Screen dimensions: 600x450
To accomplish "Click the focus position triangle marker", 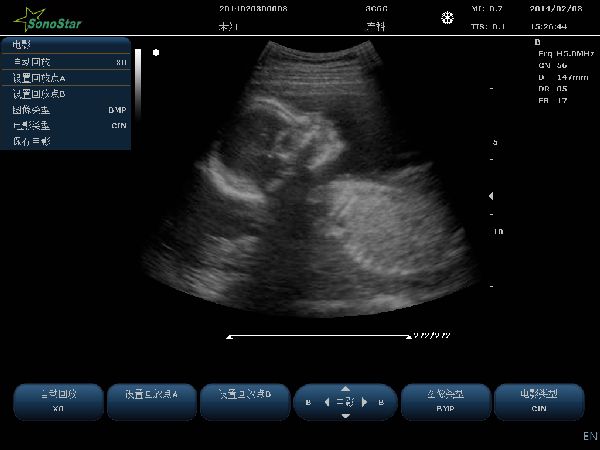I will pyautogui.click(x=490, y=196).
